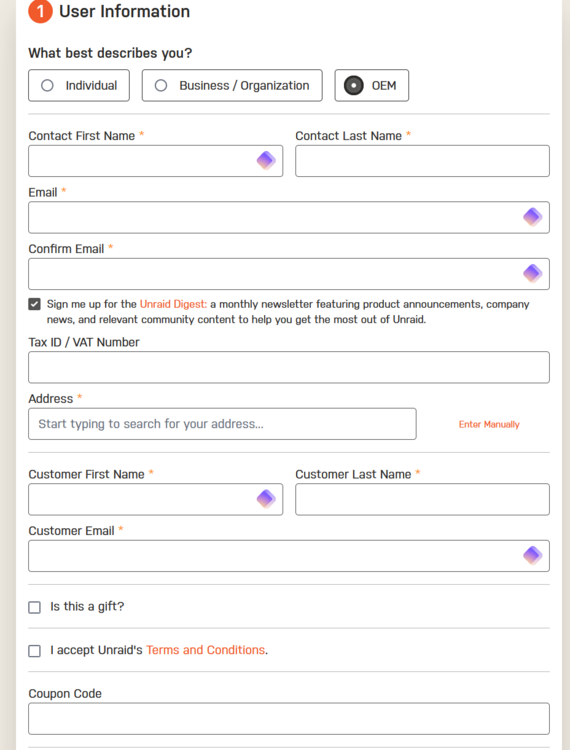Screen dimensions: 570x750
Task: Click autofill icon in Customer Email field
Action: (532, 555)
